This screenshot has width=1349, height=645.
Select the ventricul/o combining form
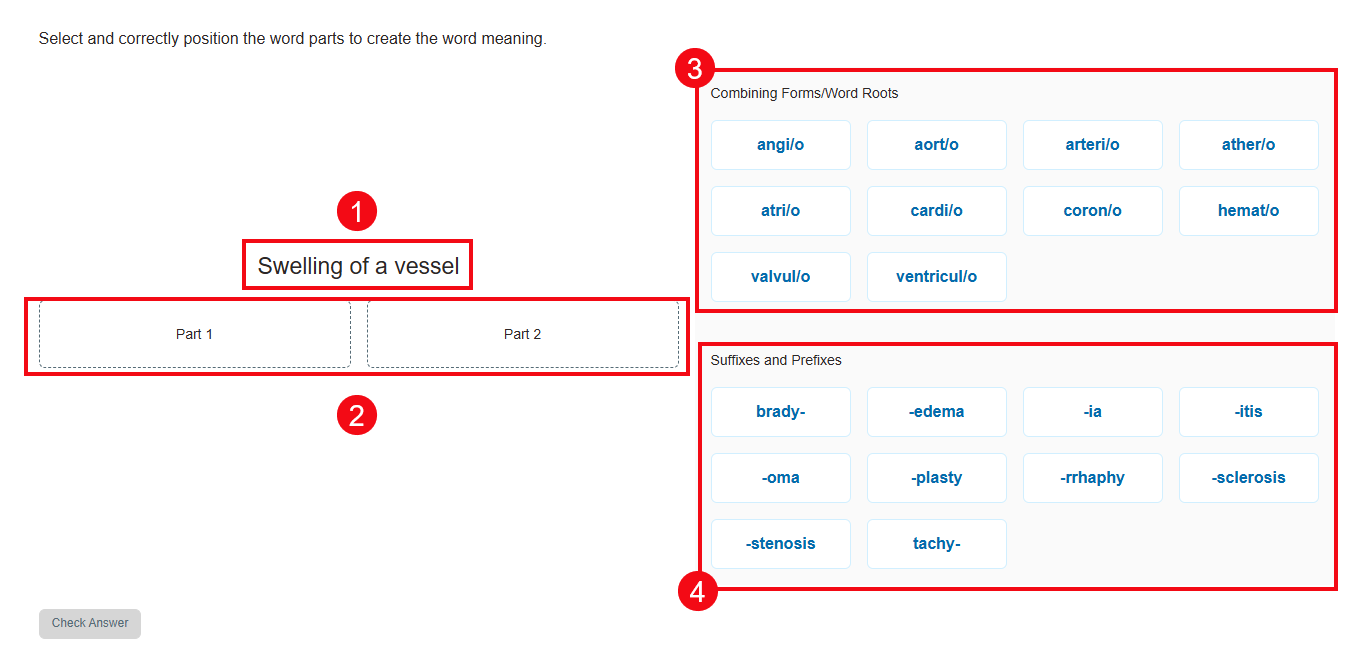tap(936, 277)
